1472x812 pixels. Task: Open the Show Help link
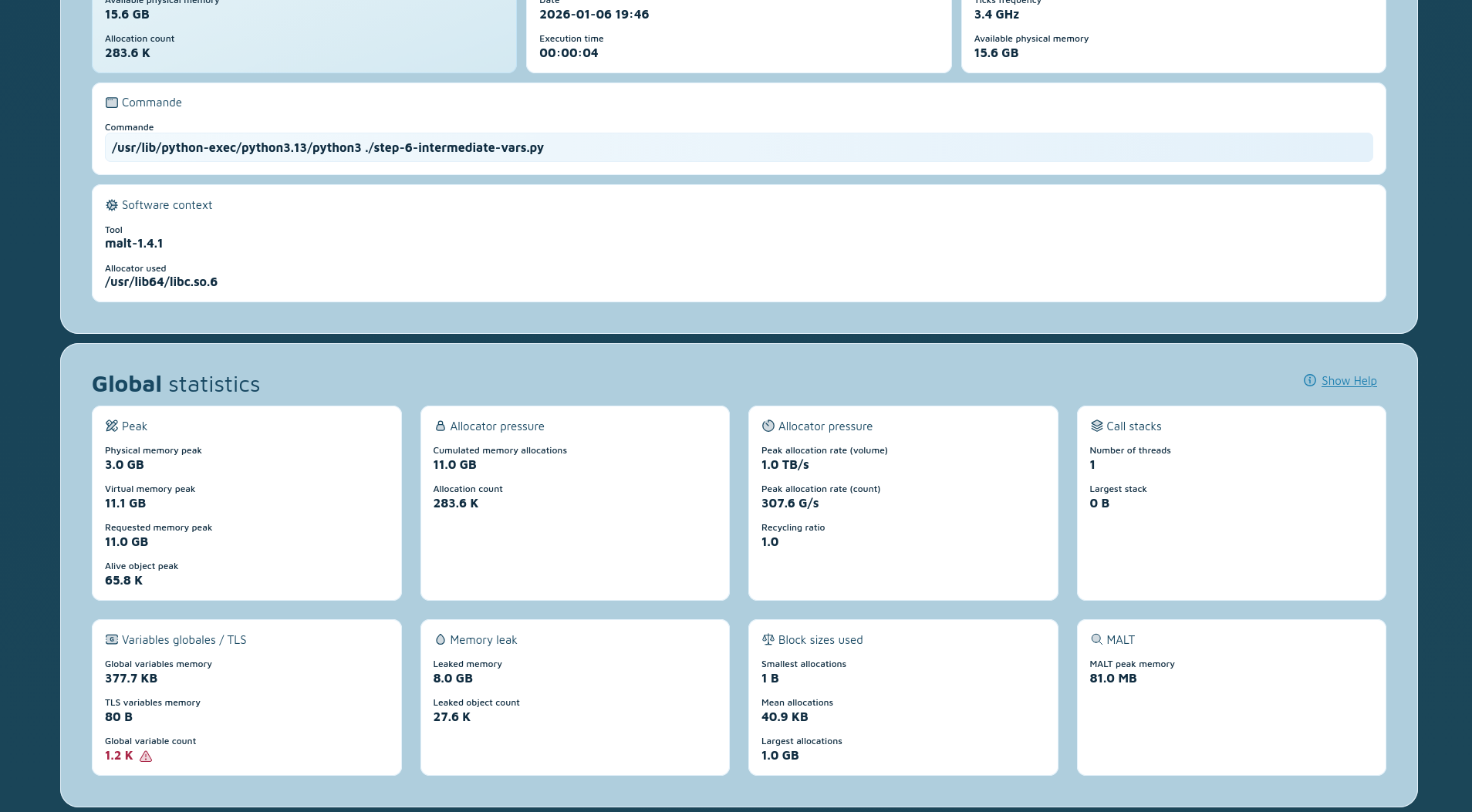1349,381
